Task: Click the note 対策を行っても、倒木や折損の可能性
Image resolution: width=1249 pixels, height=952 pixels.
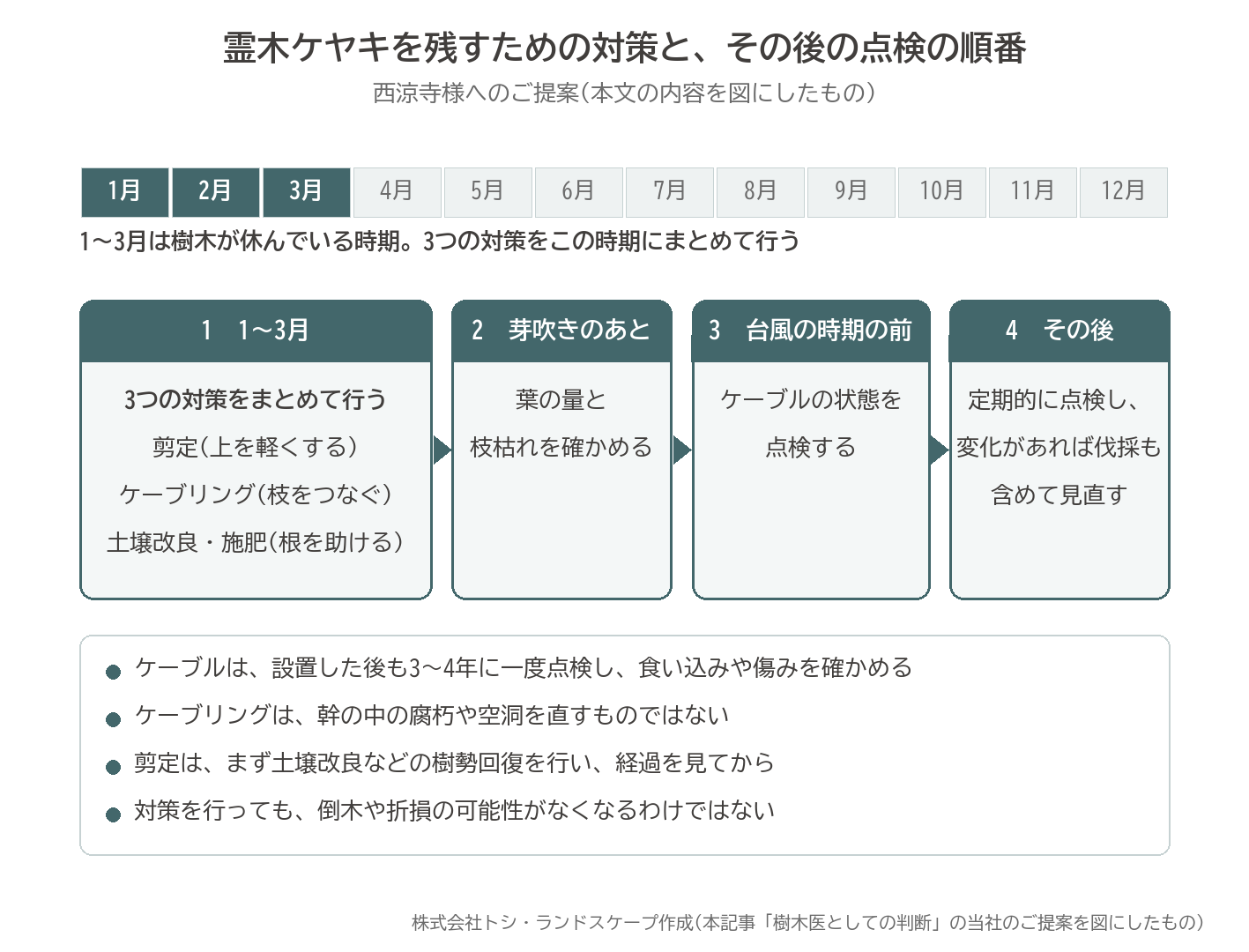Action: [x=455, y=810]
